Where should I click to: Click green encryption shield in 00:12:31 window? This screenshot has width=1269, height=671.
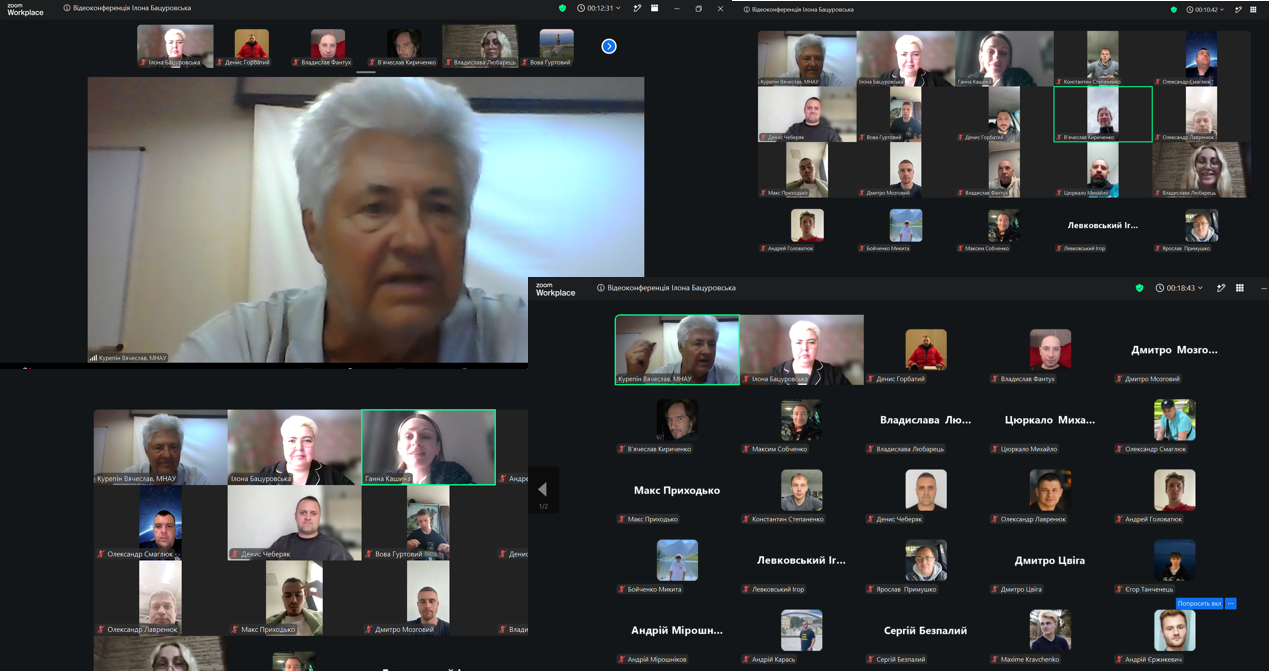pyautogui.click(x=562, y=8)
